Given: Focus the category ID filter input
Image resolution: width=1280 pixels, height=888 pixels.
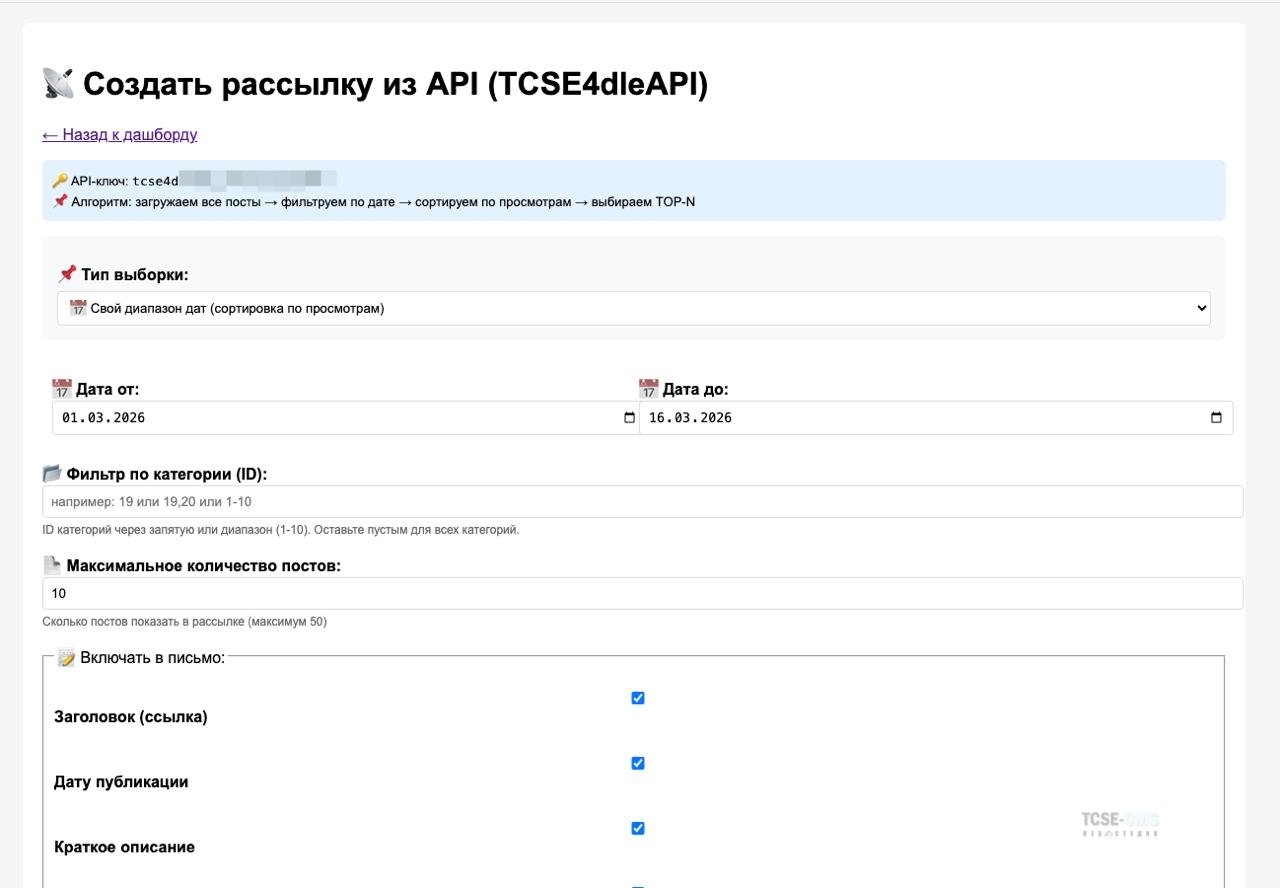Looking at the screenshot, I should tap(642, 502).
